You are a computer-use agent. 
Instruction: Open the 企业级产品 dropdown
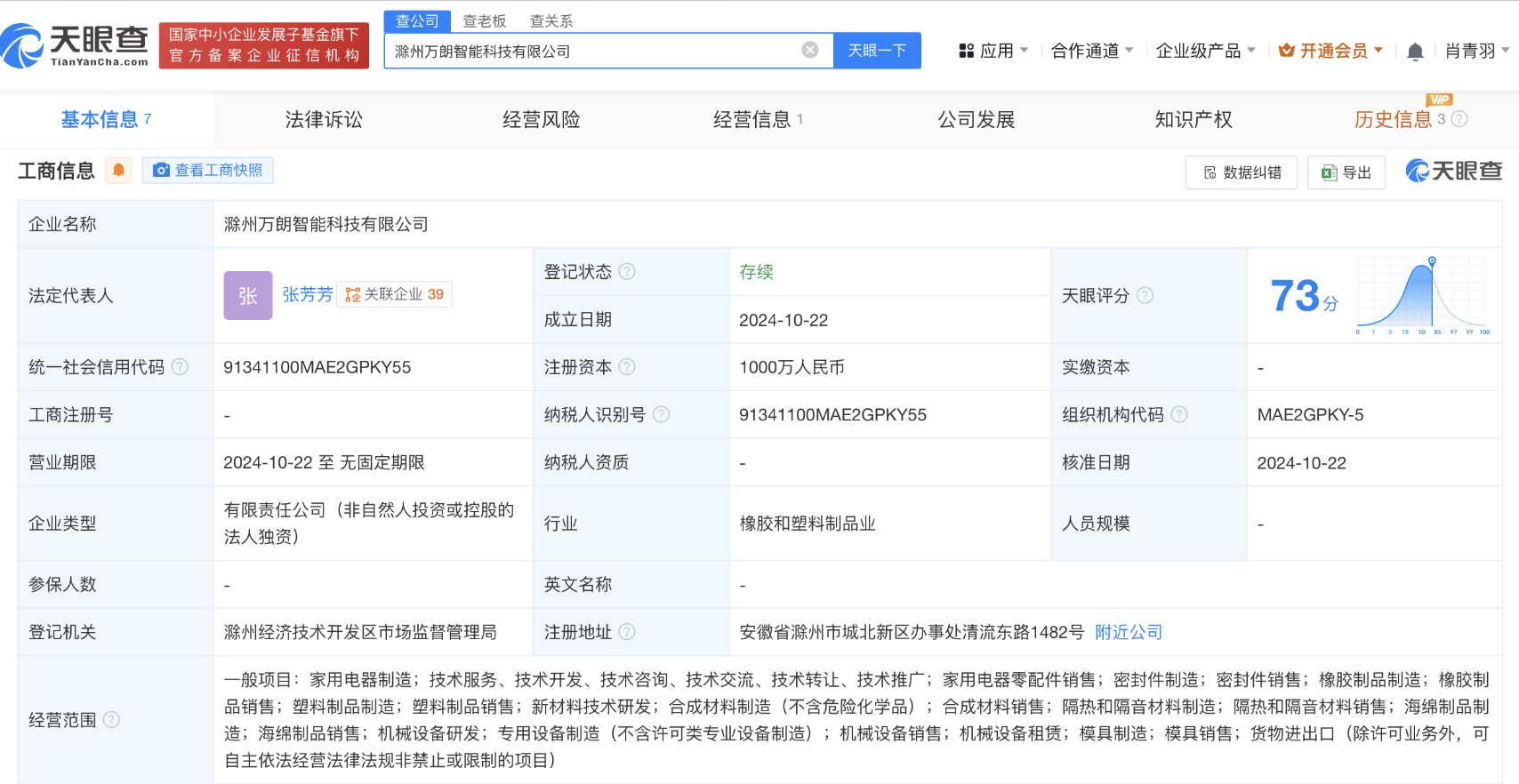tap(1205, 51)
